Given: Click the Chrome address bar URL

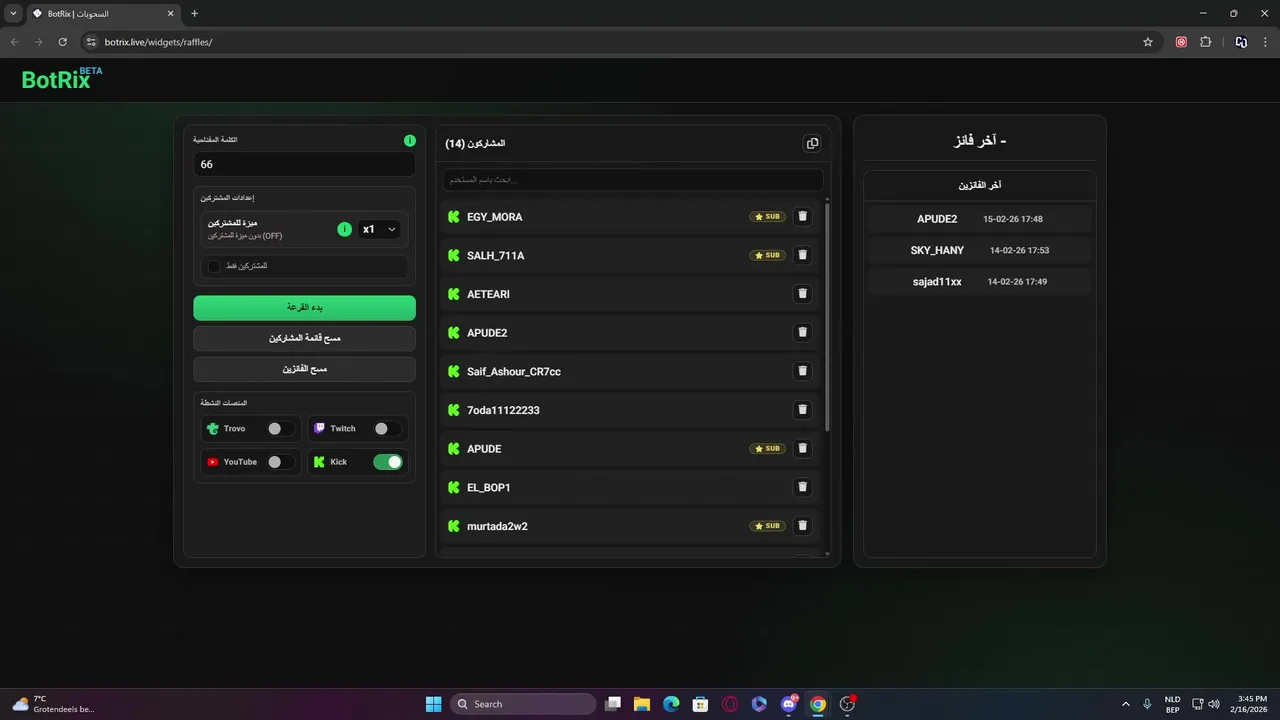Looking at the screenshot, I should click(x=158, y=42).
